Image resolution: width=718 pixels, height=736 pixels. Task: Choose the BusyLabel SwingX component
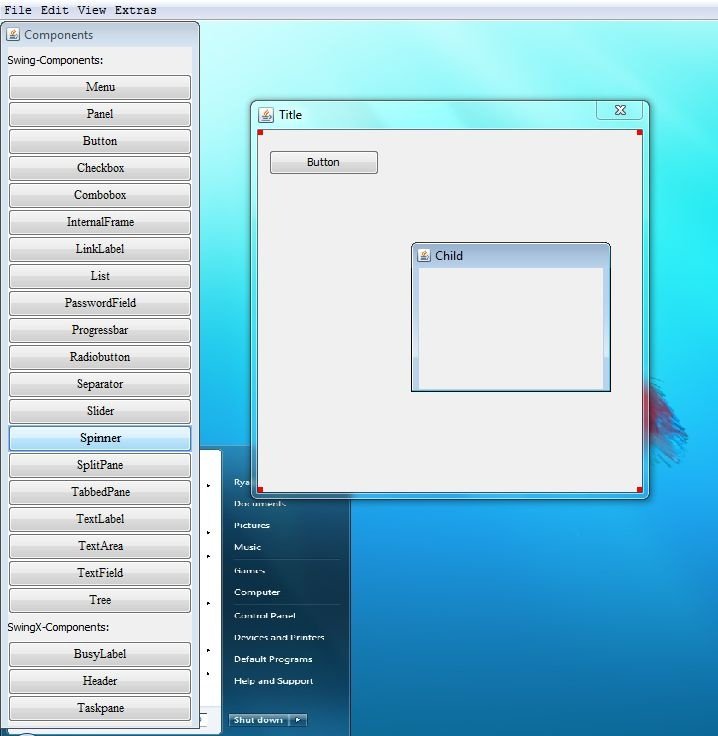tap(100, 654)
